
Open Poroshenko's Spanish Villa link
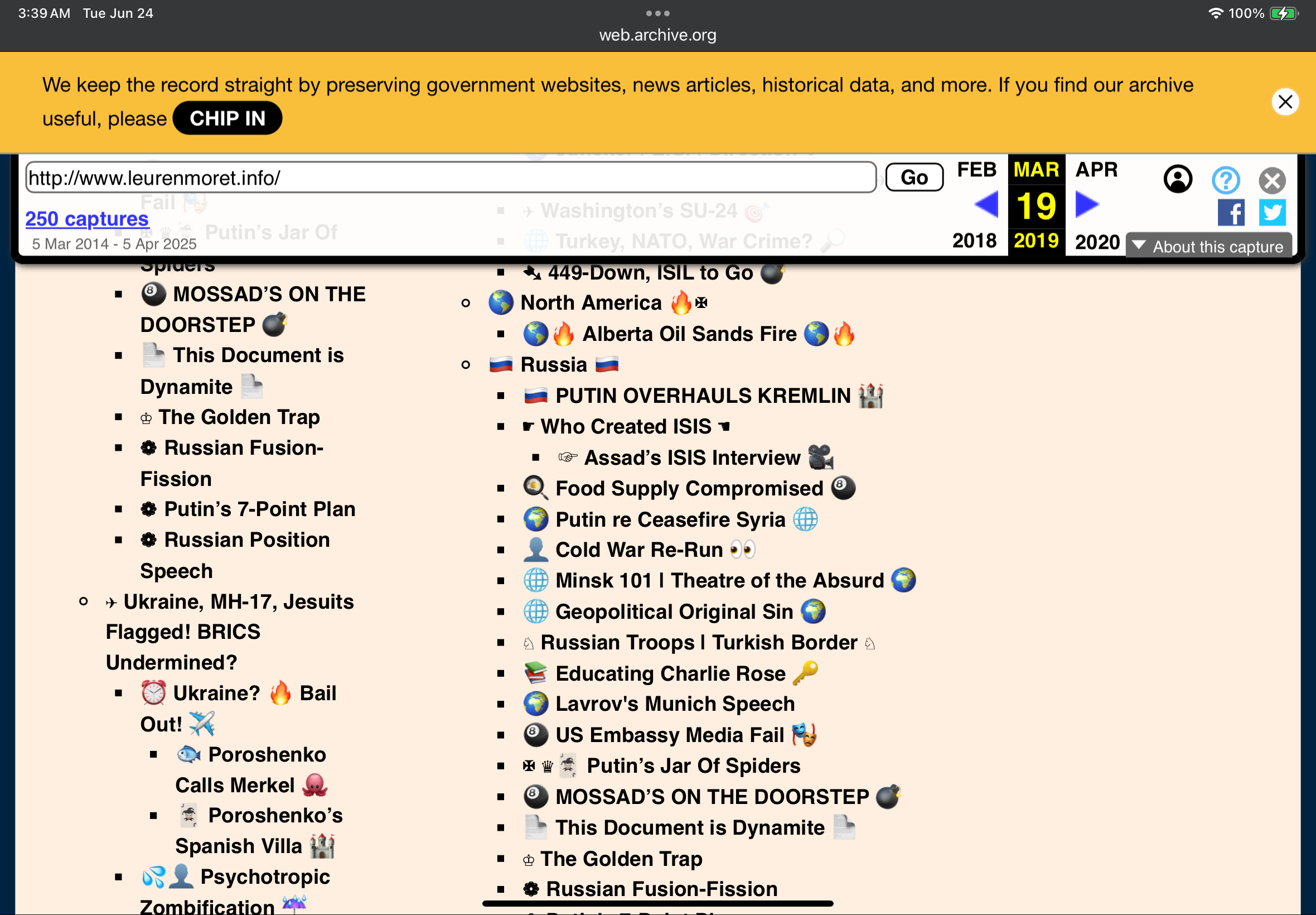[259, 831]
